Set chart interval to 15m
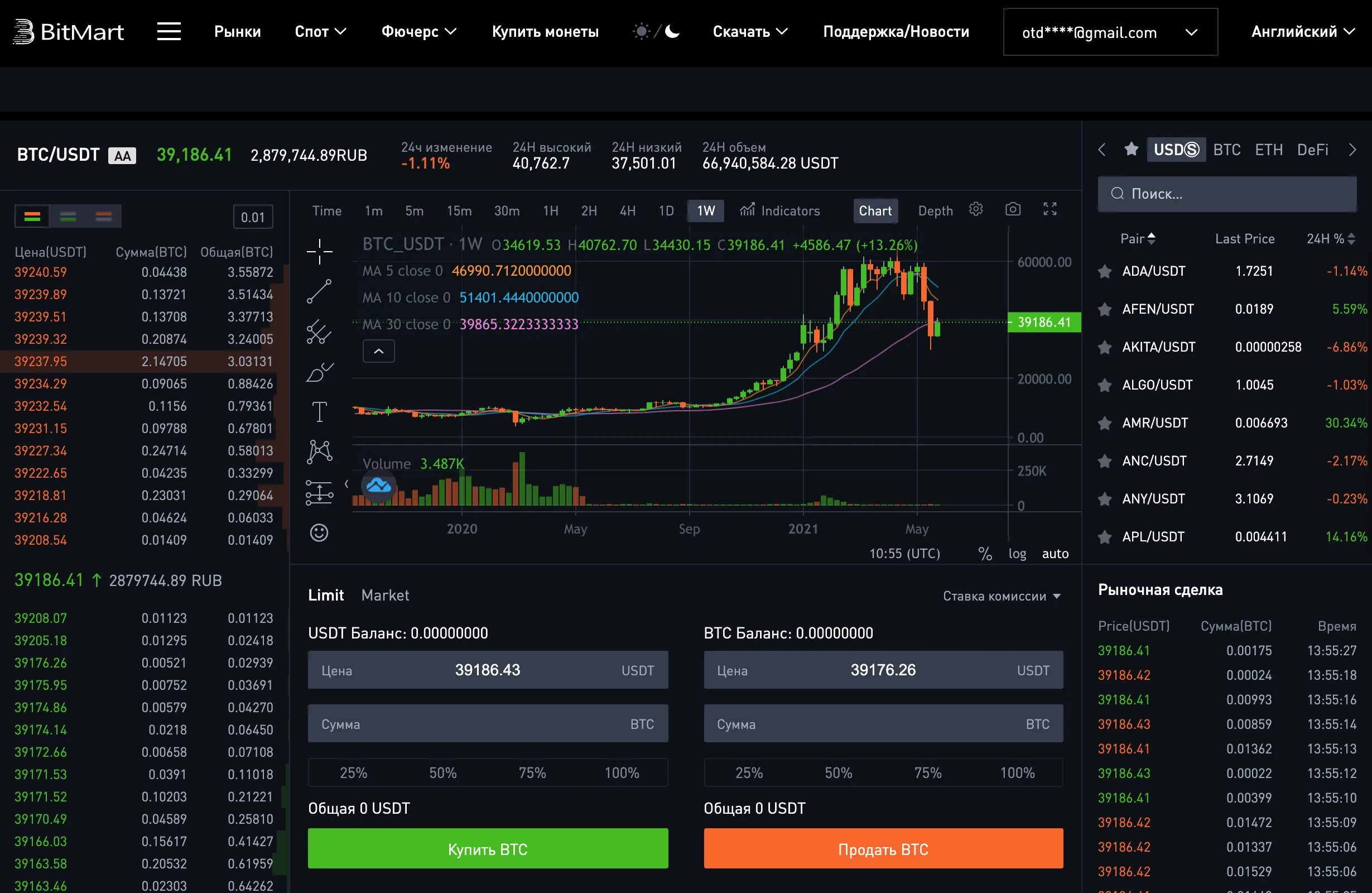Screen dimensions: 1372x893 [459, 211]
